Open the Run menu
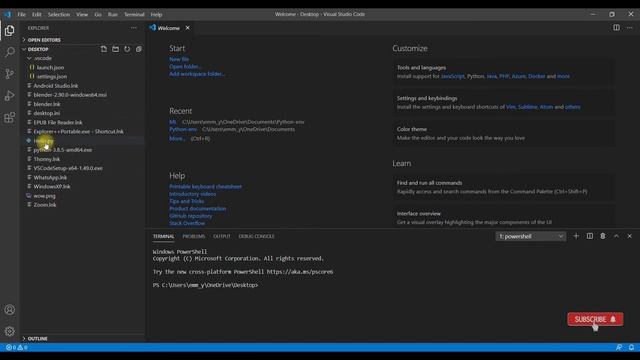The width and height of the screenshot is (640, 360). (113, 14)
